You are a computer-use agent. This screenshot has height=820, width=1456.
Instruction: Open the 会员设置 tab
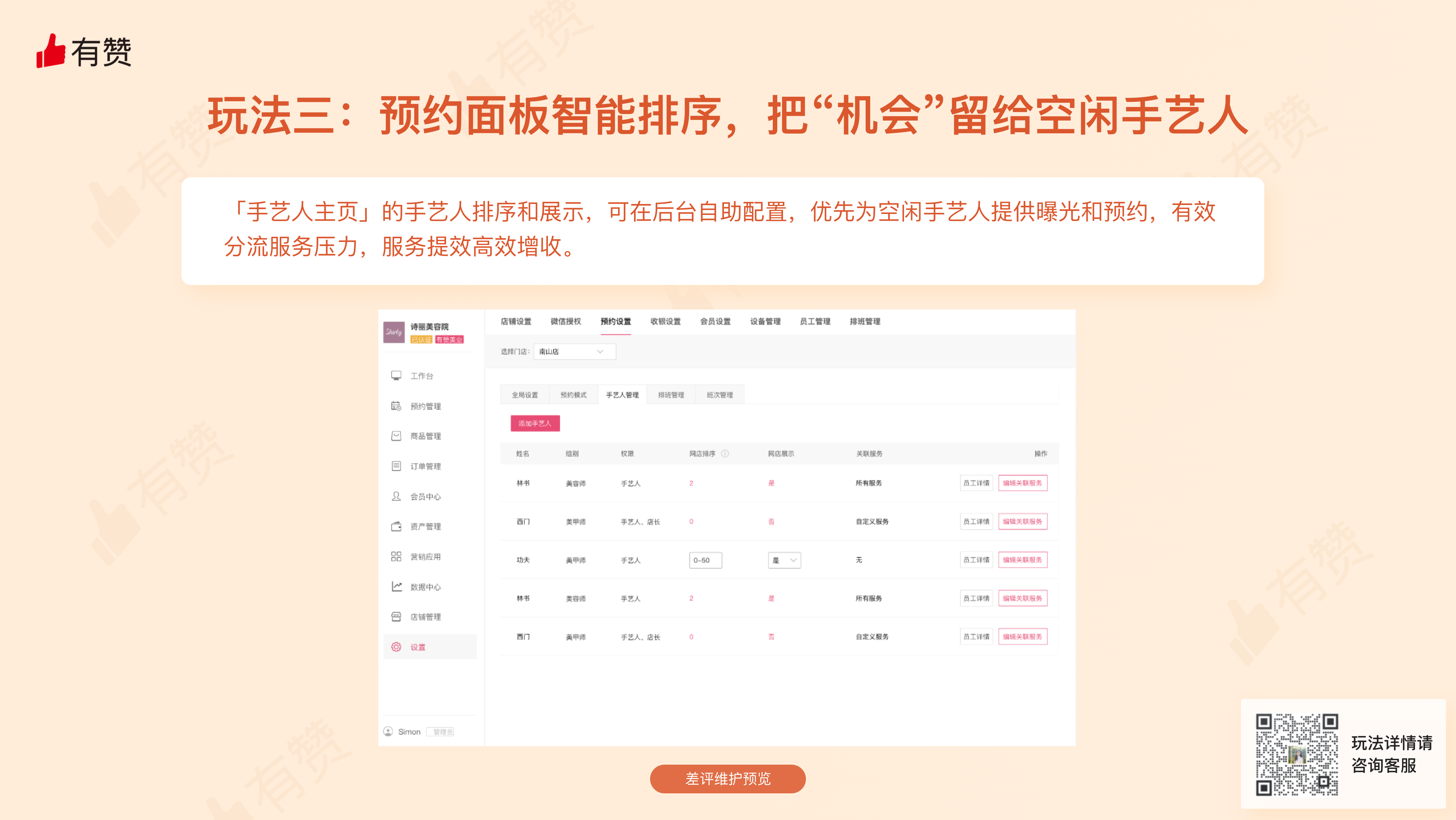(715, 321)
